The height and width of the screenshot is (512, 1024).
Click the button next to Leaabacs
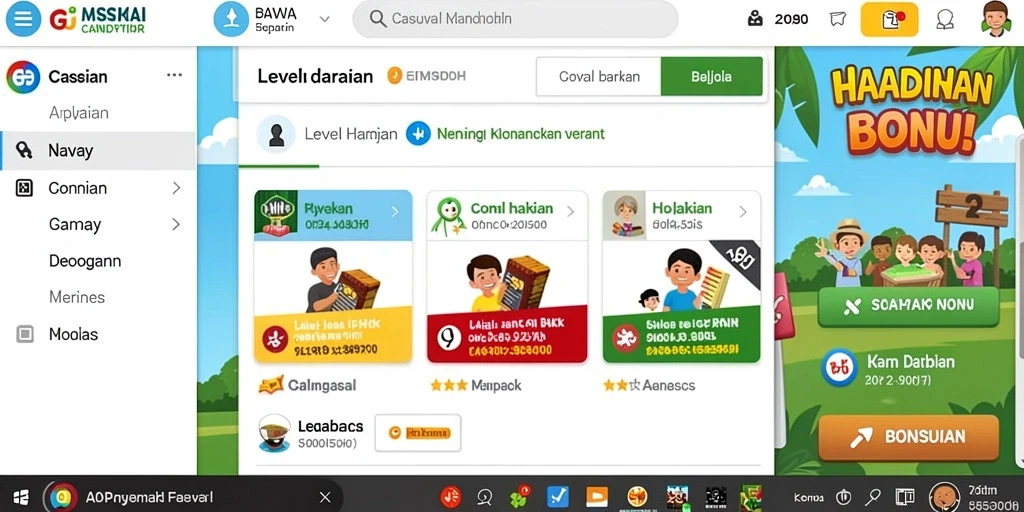[418, 432]
